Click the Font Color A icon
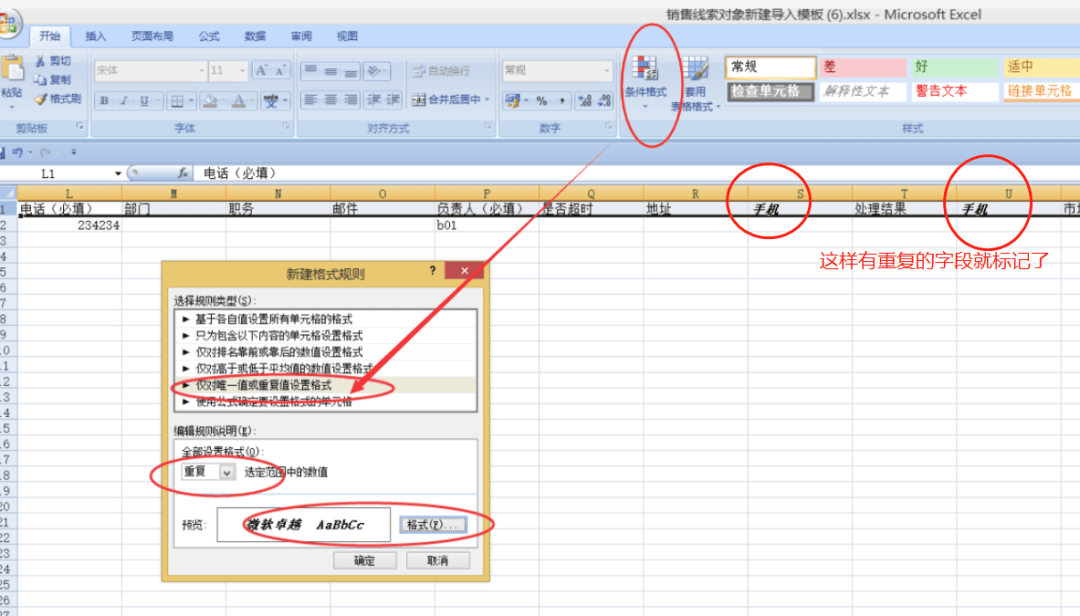Screen dimensions: 1080x616 tap(238, 101)
